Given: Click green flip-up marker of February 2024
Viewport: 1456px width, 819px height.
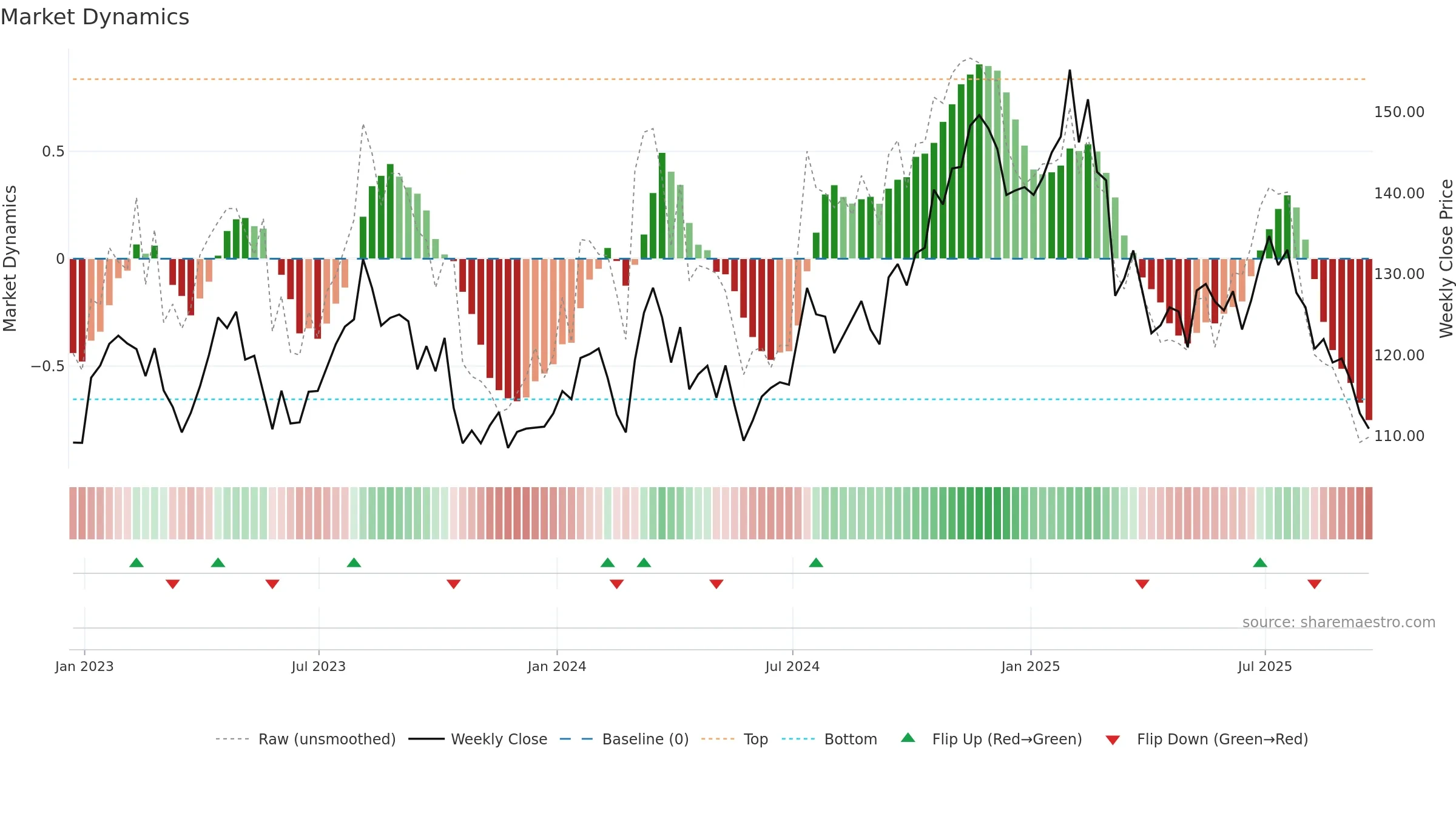Looking at the screenshot, I should point(608,562).
